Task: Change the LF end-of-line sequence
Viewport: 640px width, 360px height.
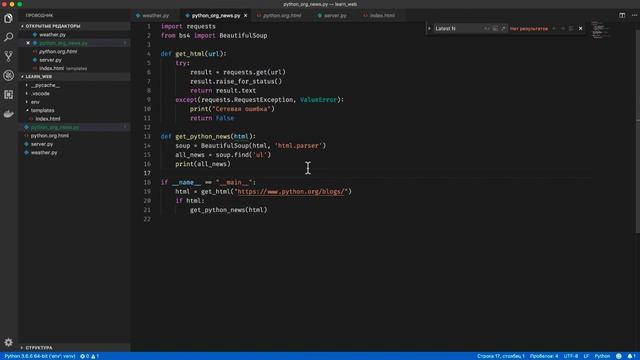Action: [586, 356]
